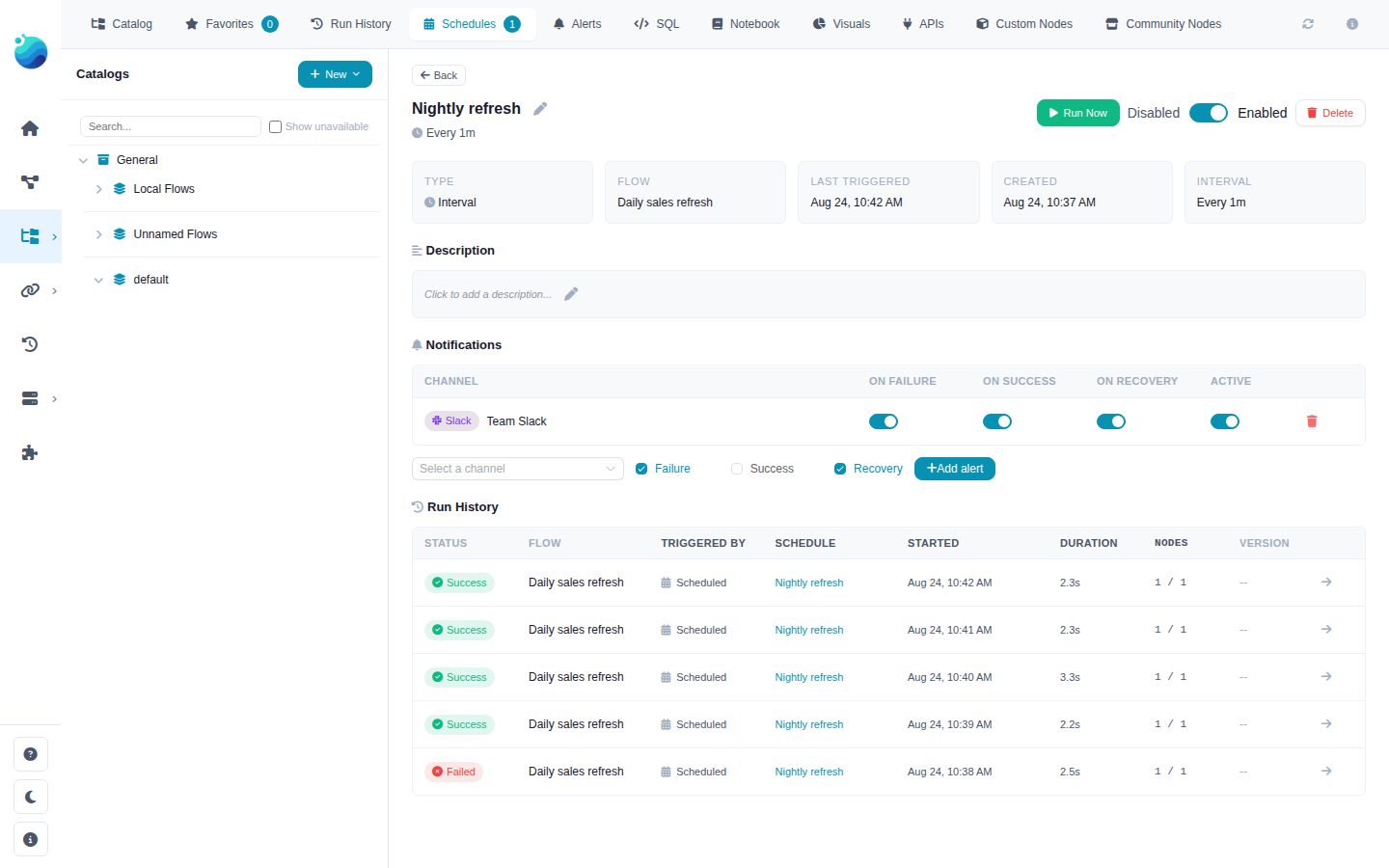The image size is (1389, 868).
Task: Switch to the Catalog tab
Action: [x=122, y=24]
